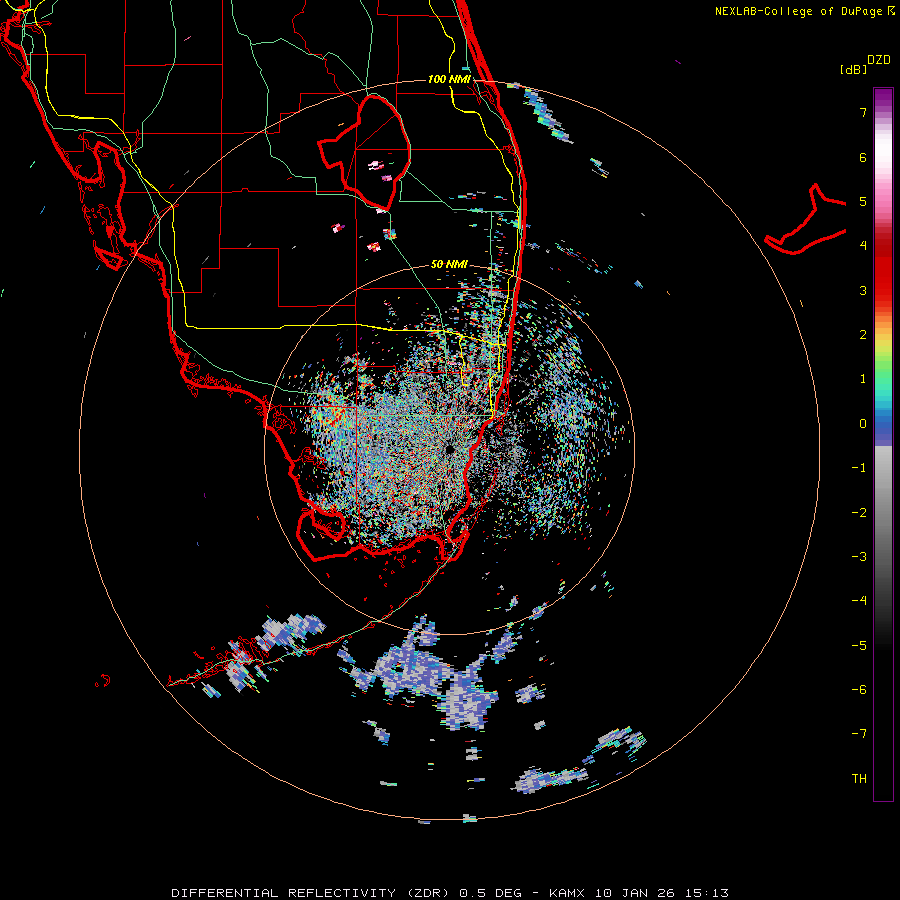Image resolution: width=900 pixels, height=900 pixels.
Task: Click the -2 value on the color scale
Action: 859,513
